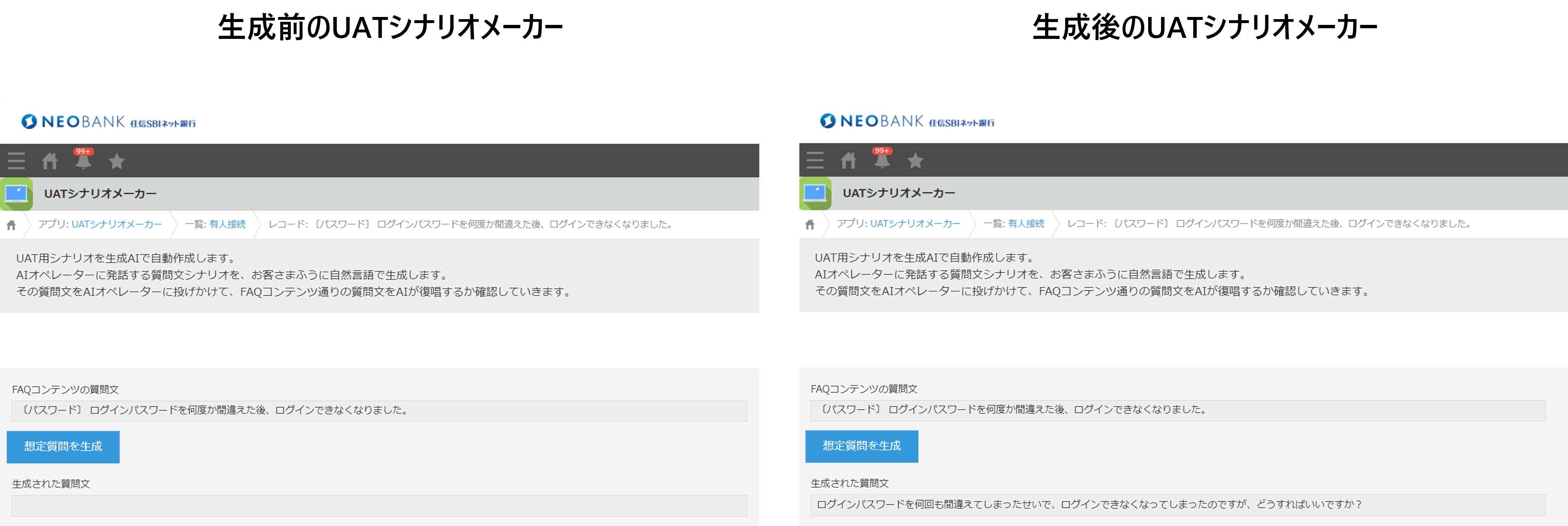The height and width of the screenshot is (526, 1568).
Task: Click UATシナリオメーカー app icon on right
Action: [x=815, y=194]
